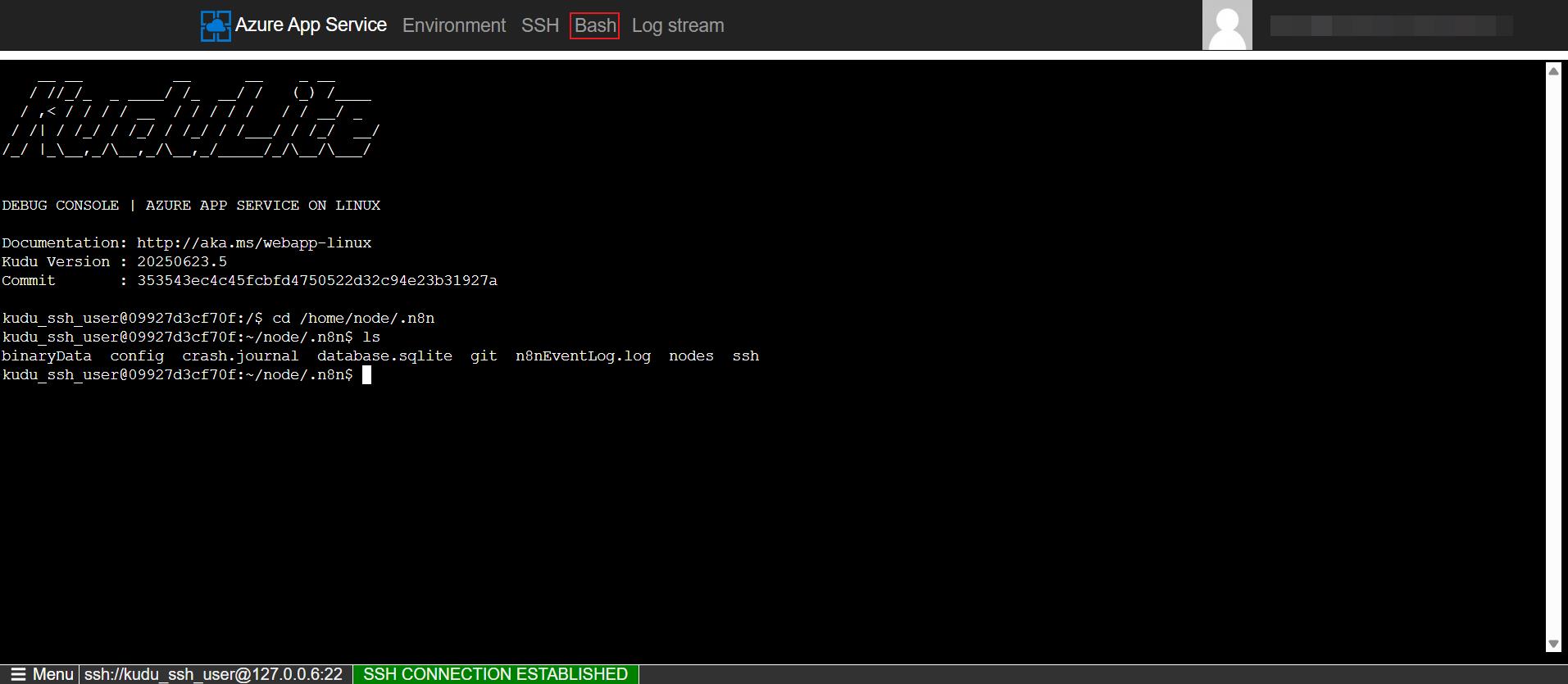This screenshot has width=1568, height=684.
Task: Switch to the SSH console
Action: coord(540,25)
